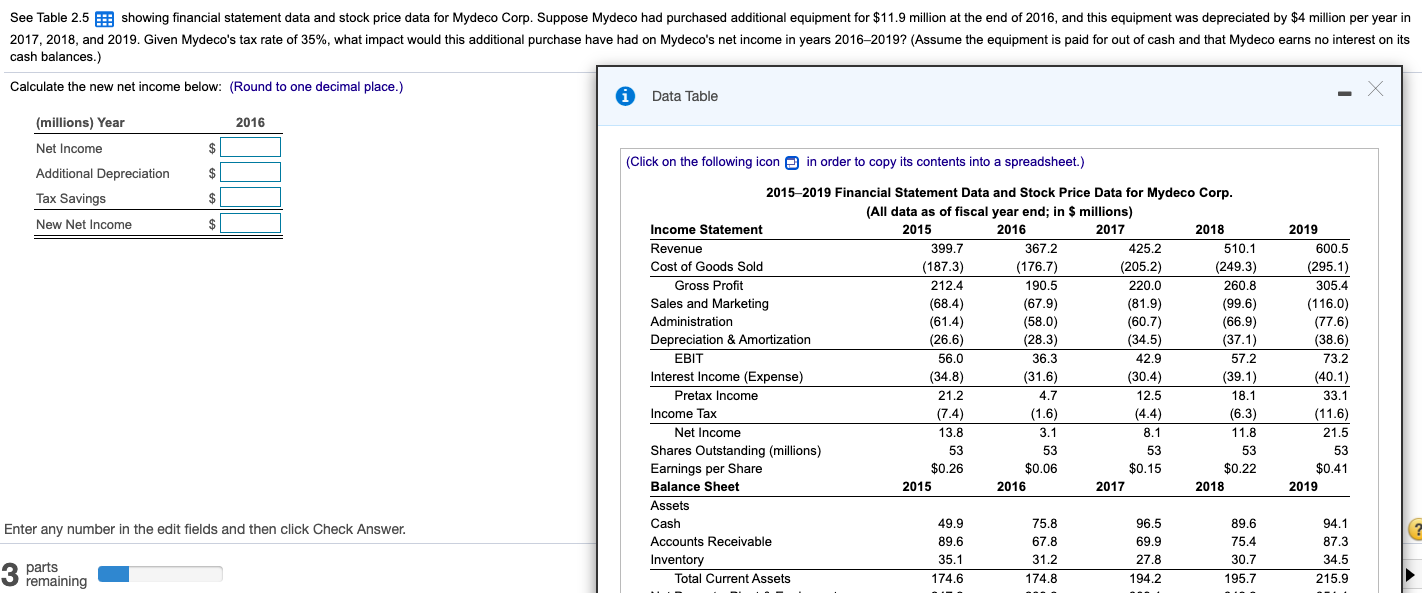Click the 2016 column header in the table

coord(1011,229)
